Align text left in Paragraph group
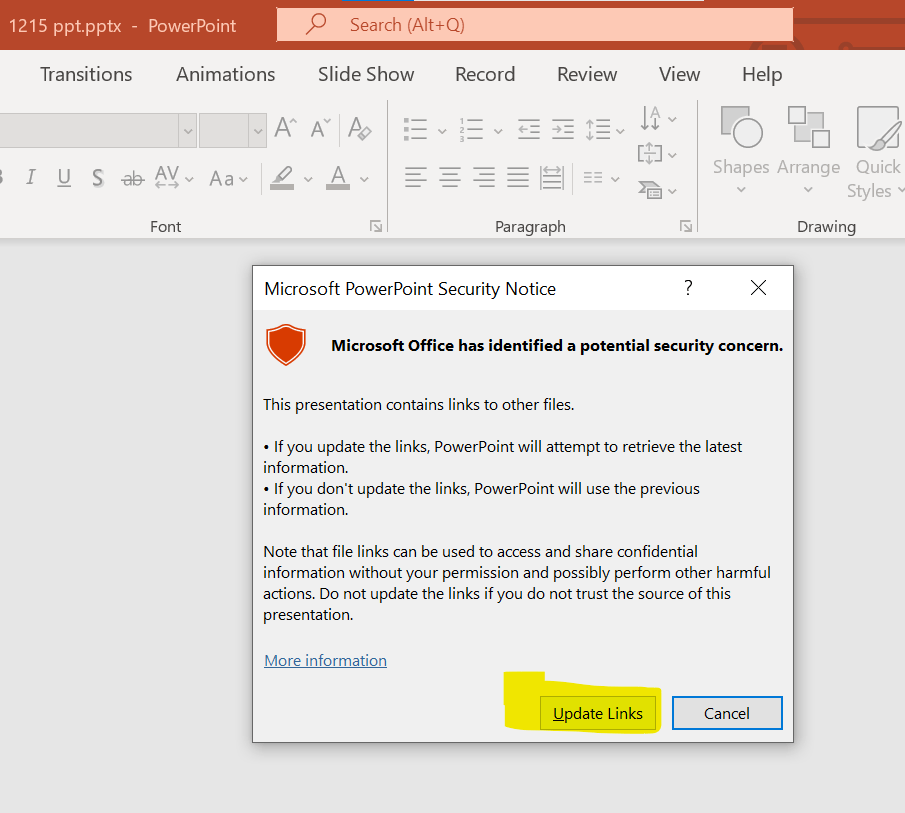 416,177
